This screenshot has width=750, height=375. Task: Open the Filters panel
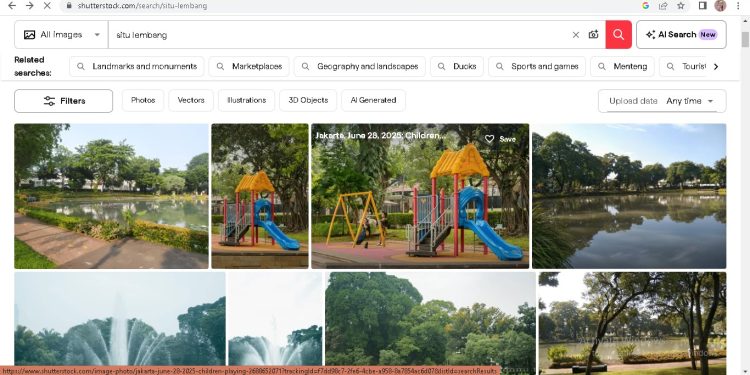64,101
